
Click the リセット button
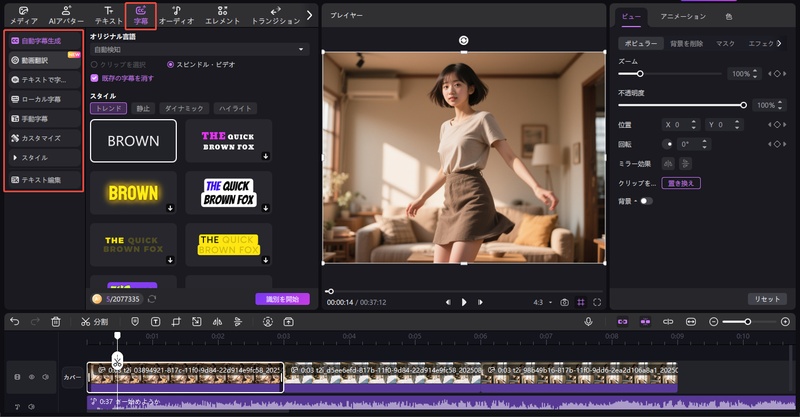767,299
